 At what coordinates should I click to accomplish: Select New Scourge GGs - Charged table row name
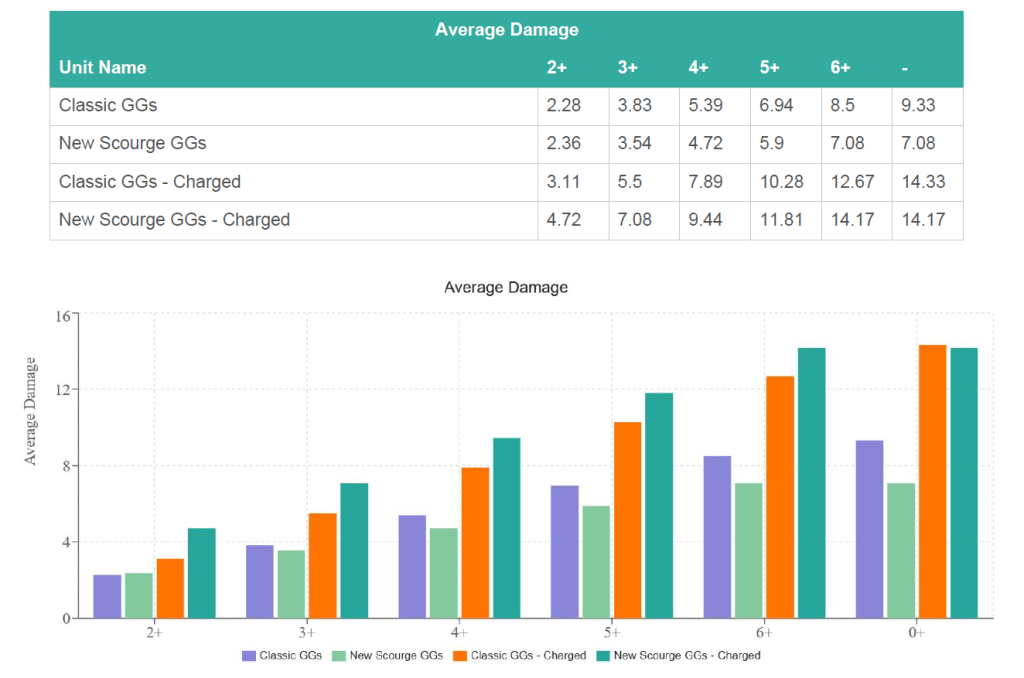coord(174,220)
